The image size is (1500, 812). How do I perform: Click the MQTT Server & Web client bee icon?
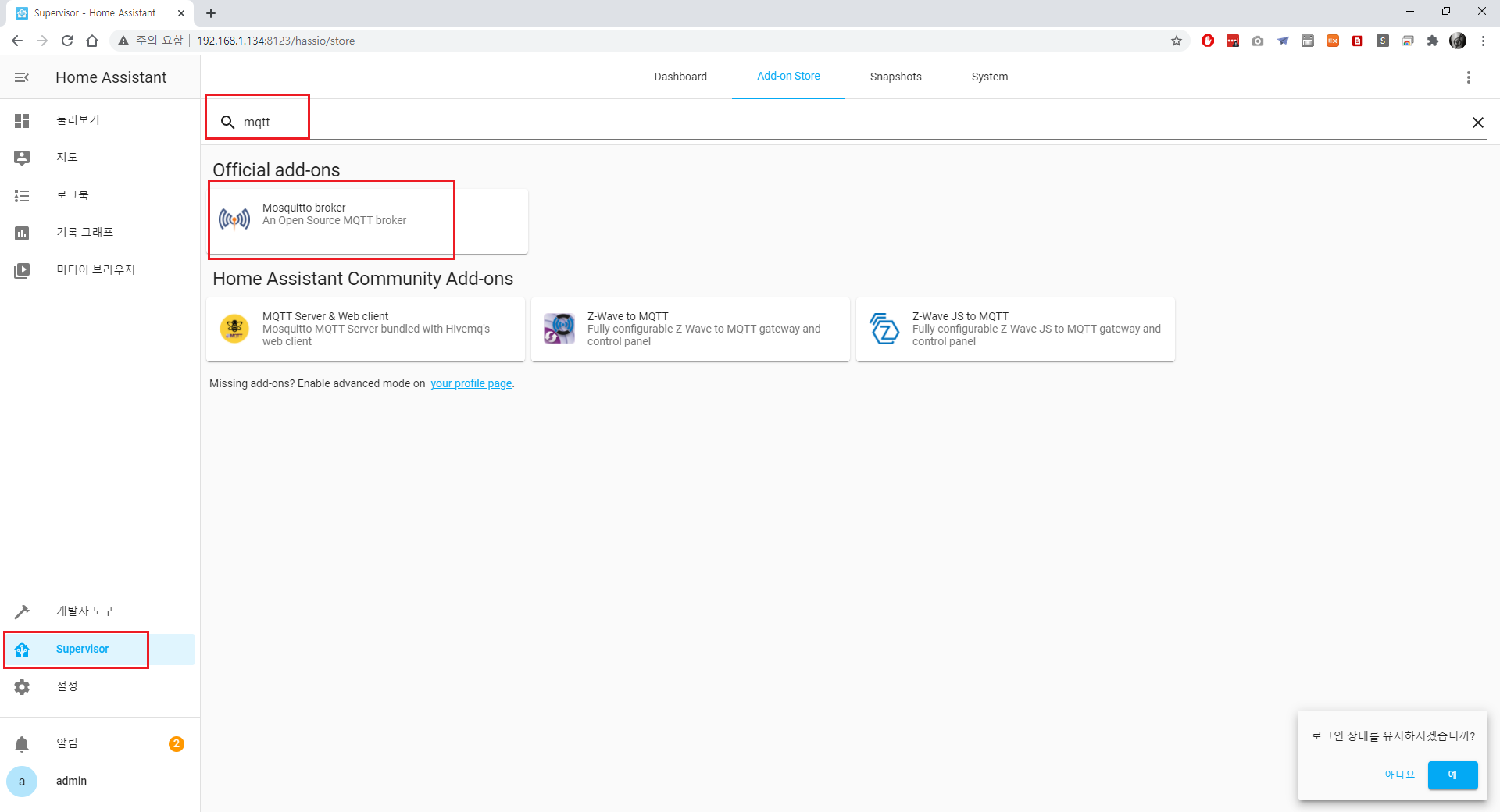click(234, 329)
